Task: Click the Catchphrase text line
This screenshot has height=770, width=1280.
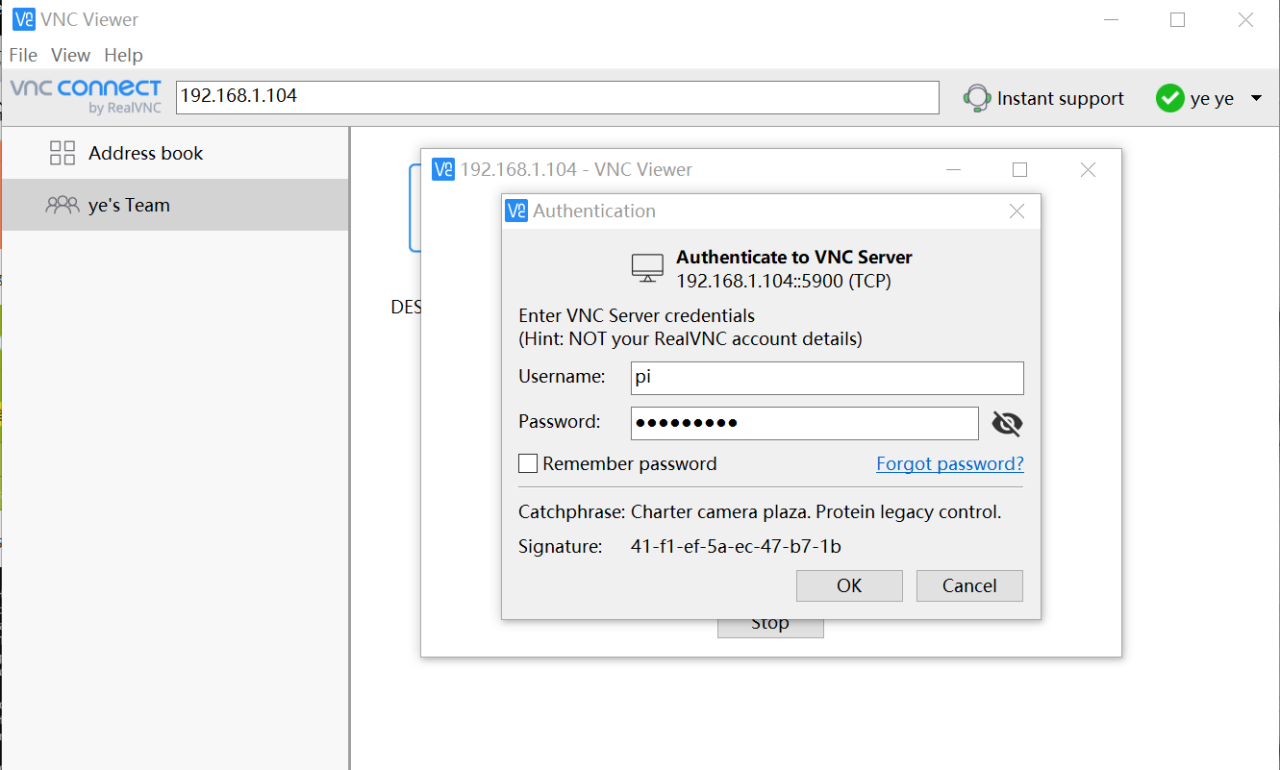Action: (x=759, y=512)
